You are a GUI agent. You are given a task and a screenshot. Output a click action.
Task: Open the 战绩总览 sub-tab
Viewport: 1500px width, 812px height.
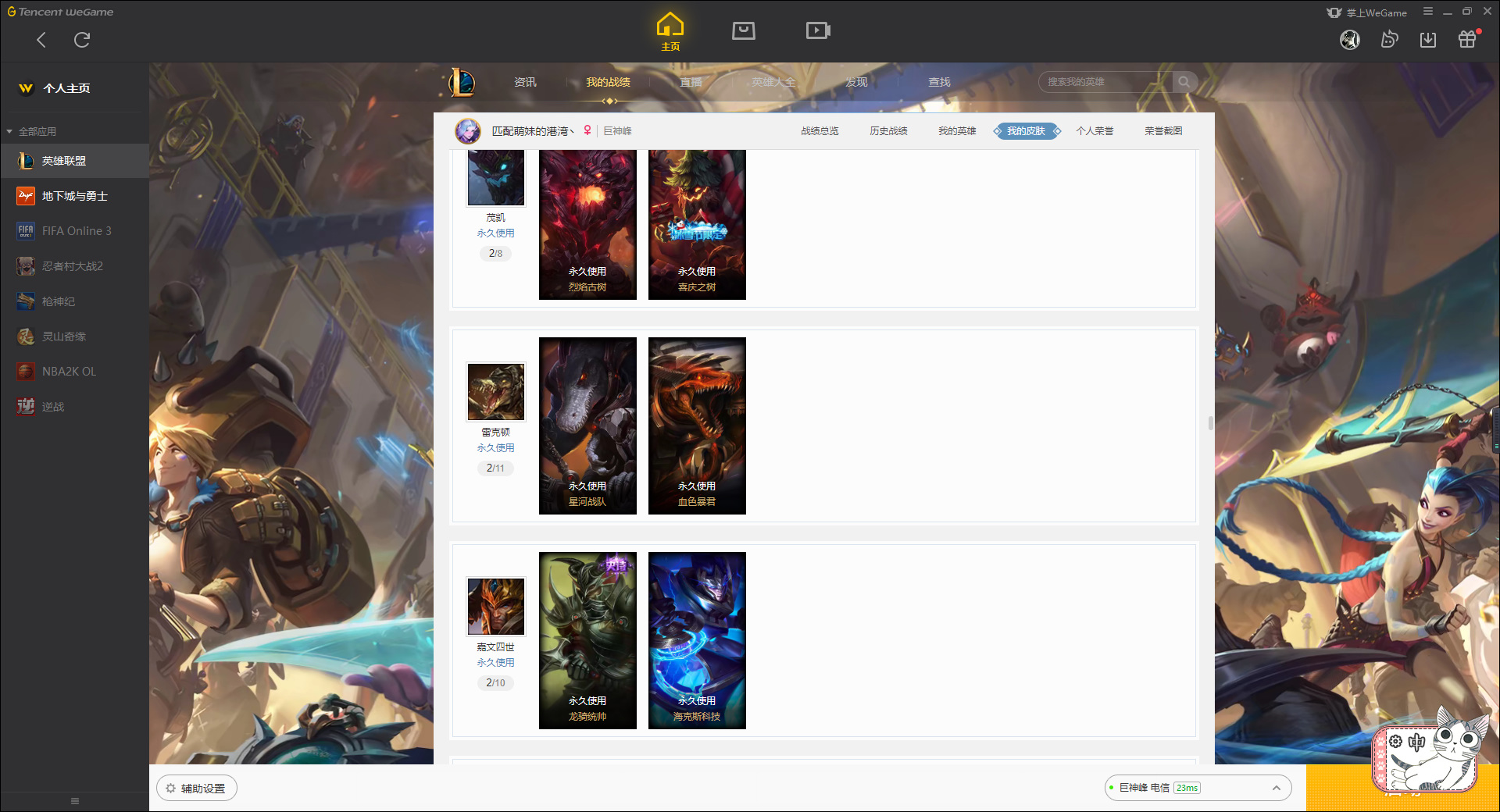click(x=820, y=131)
